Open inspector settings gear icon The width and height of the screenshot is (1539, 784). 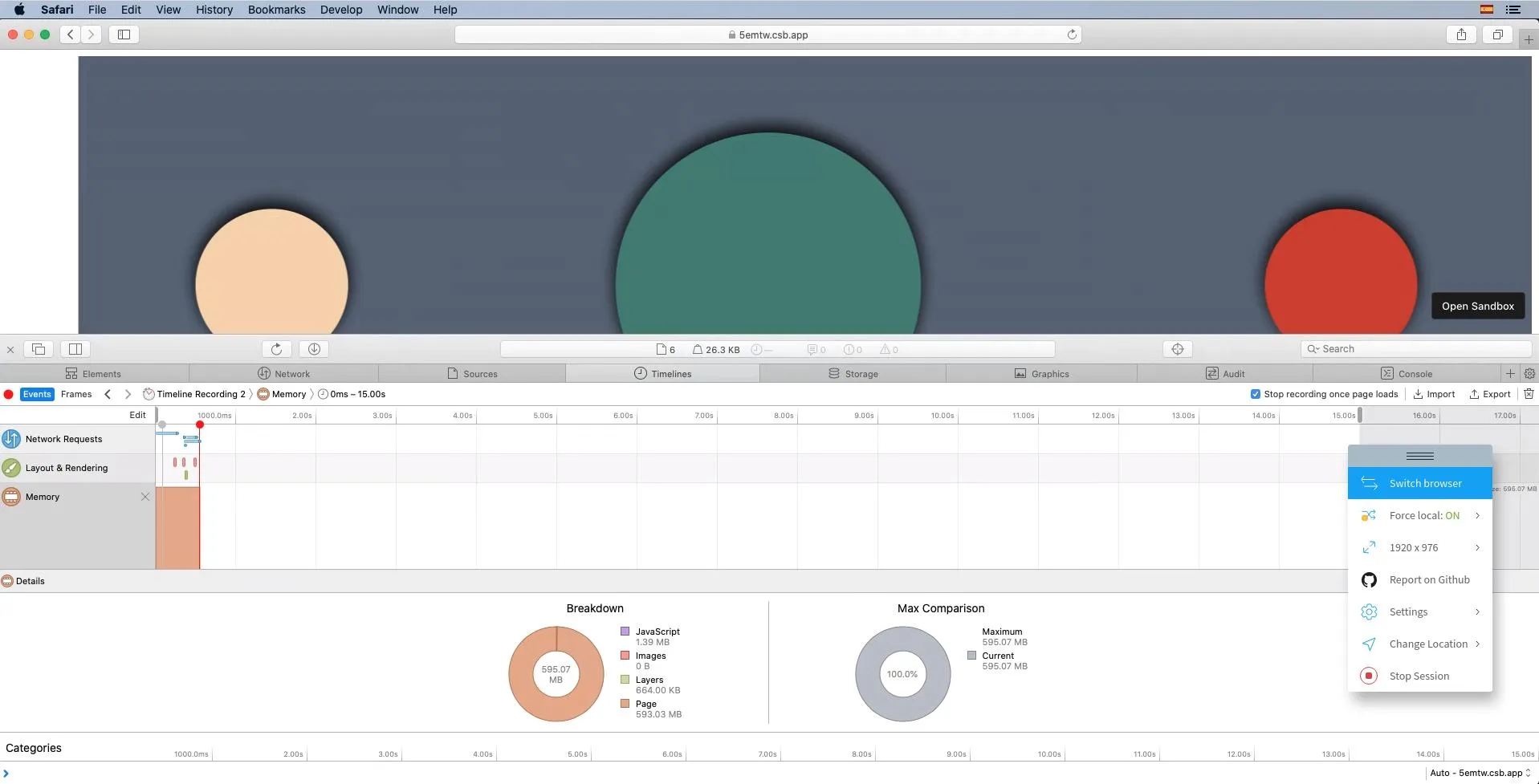click(1529, 373)
